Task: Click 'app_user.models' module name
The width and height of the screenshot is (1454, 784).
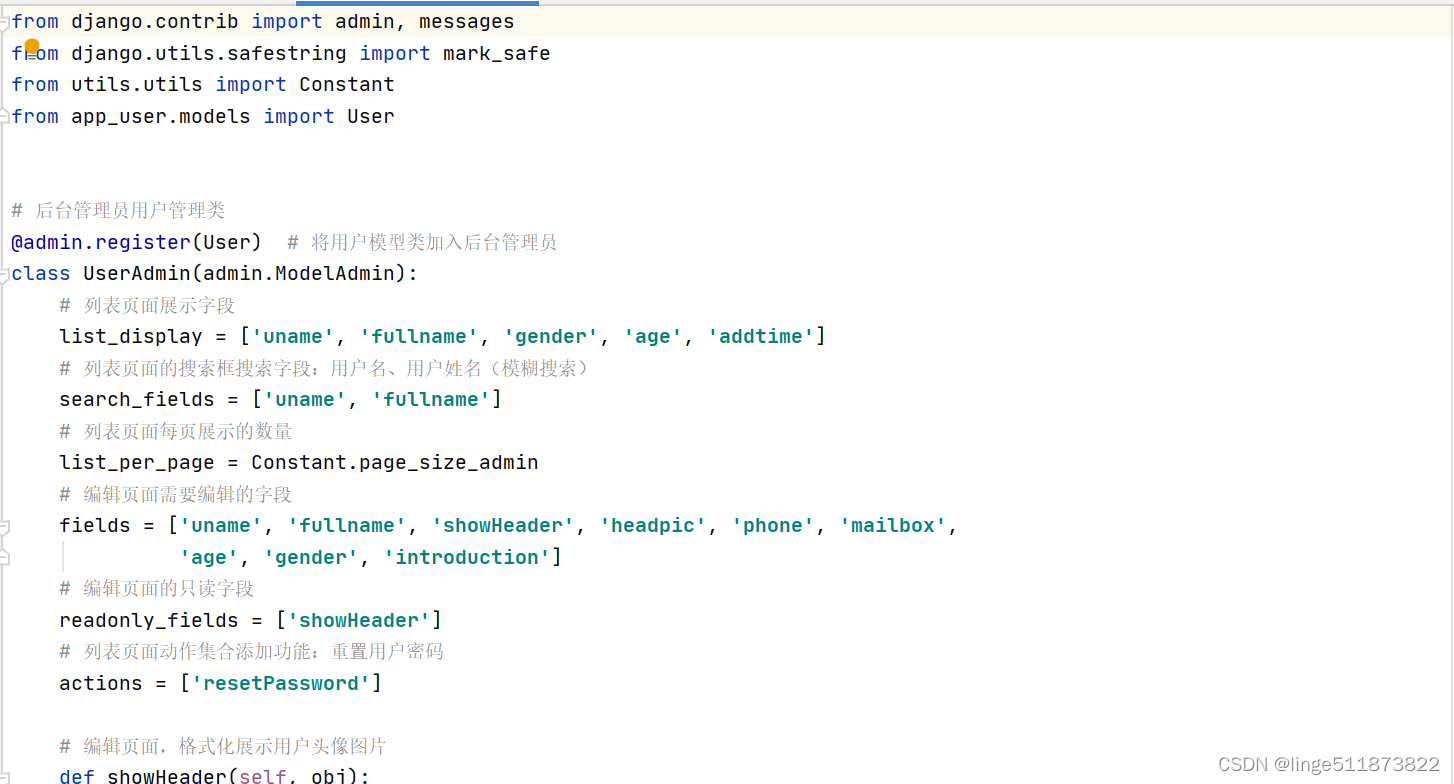Action: [161, 116]
